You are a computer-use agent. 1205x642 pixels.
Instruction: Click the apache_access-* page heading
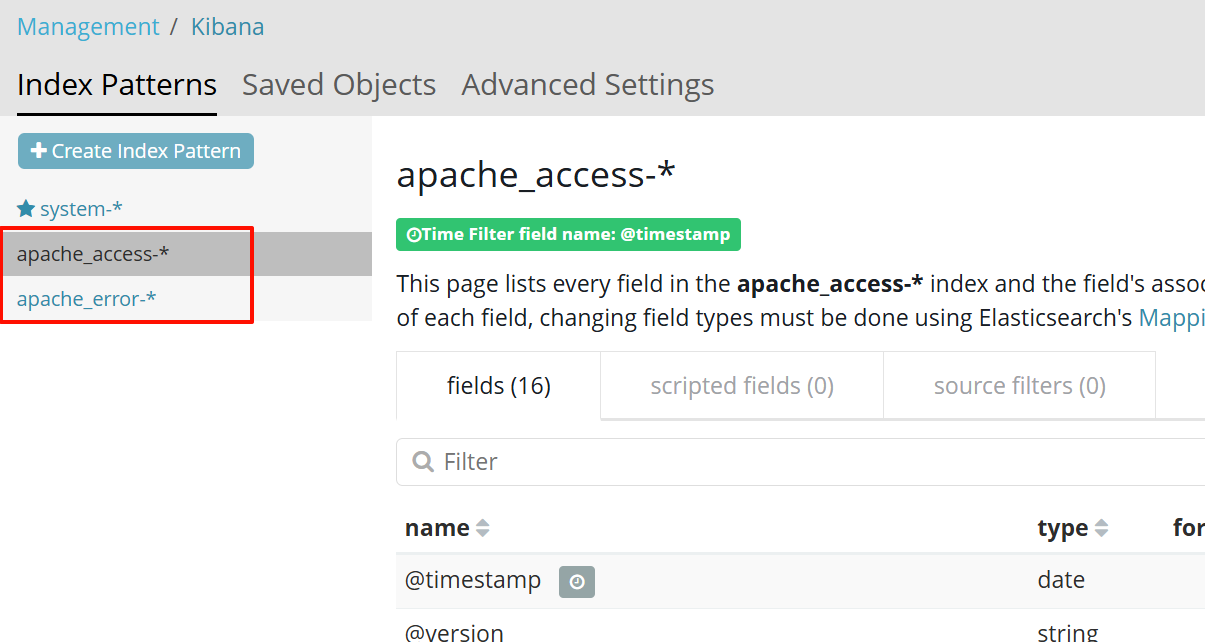[x=536, y=175]
